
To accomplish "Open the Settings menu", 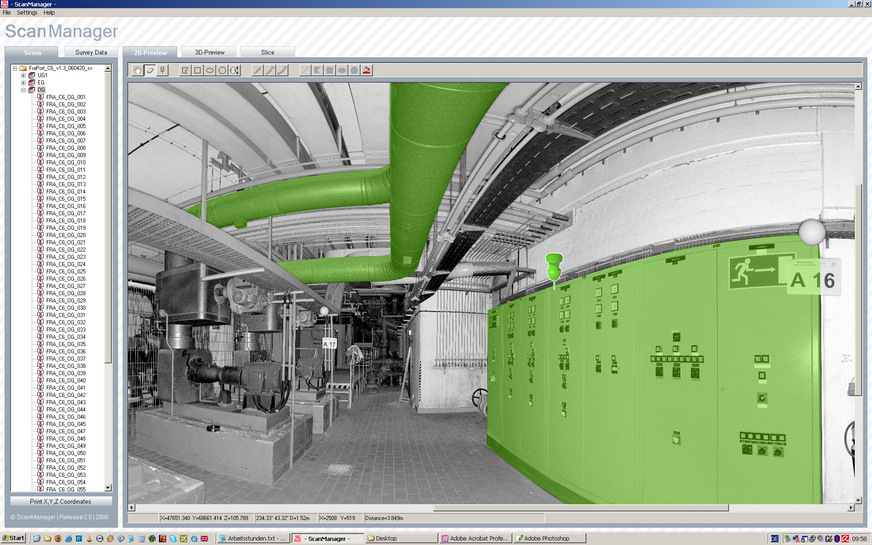I will click(x=27, y=12).
